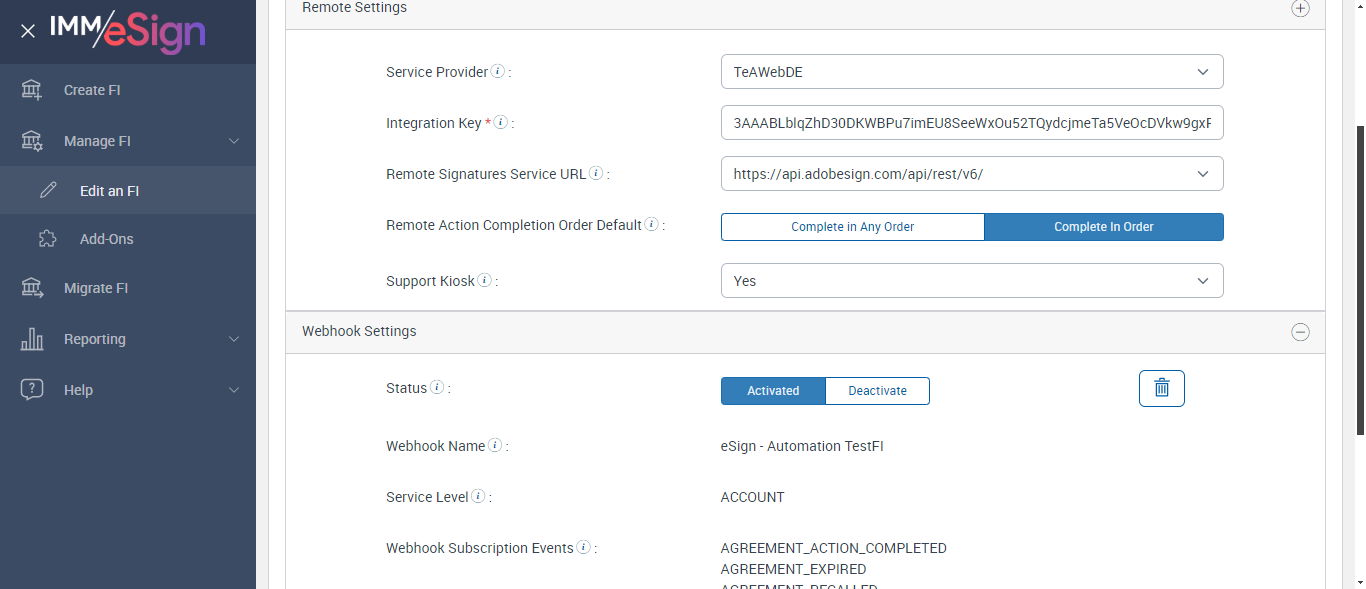Click the Support Kiosk info icon
The image size is (1366, 589).
point(485,281)
